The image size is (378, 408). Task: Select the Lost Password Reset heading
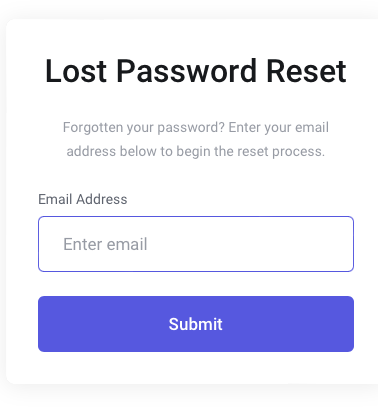(x=196, y=71)
